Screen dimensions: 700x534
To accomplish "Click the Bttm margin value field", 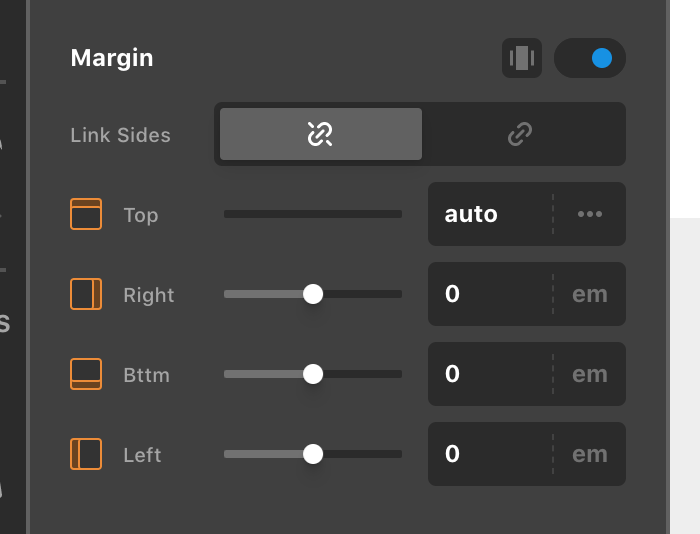I will click(x=490, y=374).
